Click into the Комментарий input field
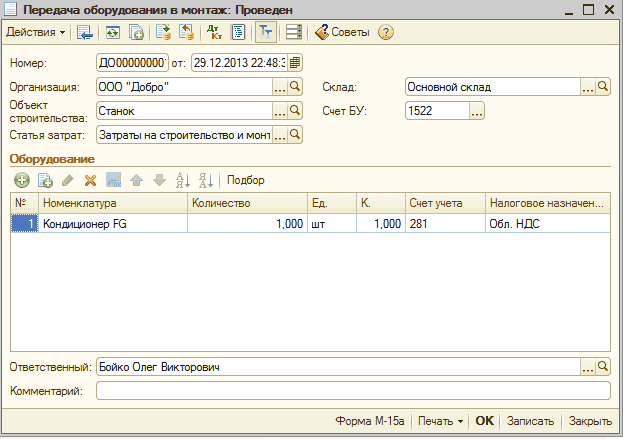The height and width of the screenshot is (439, 623). click(352, 390)
